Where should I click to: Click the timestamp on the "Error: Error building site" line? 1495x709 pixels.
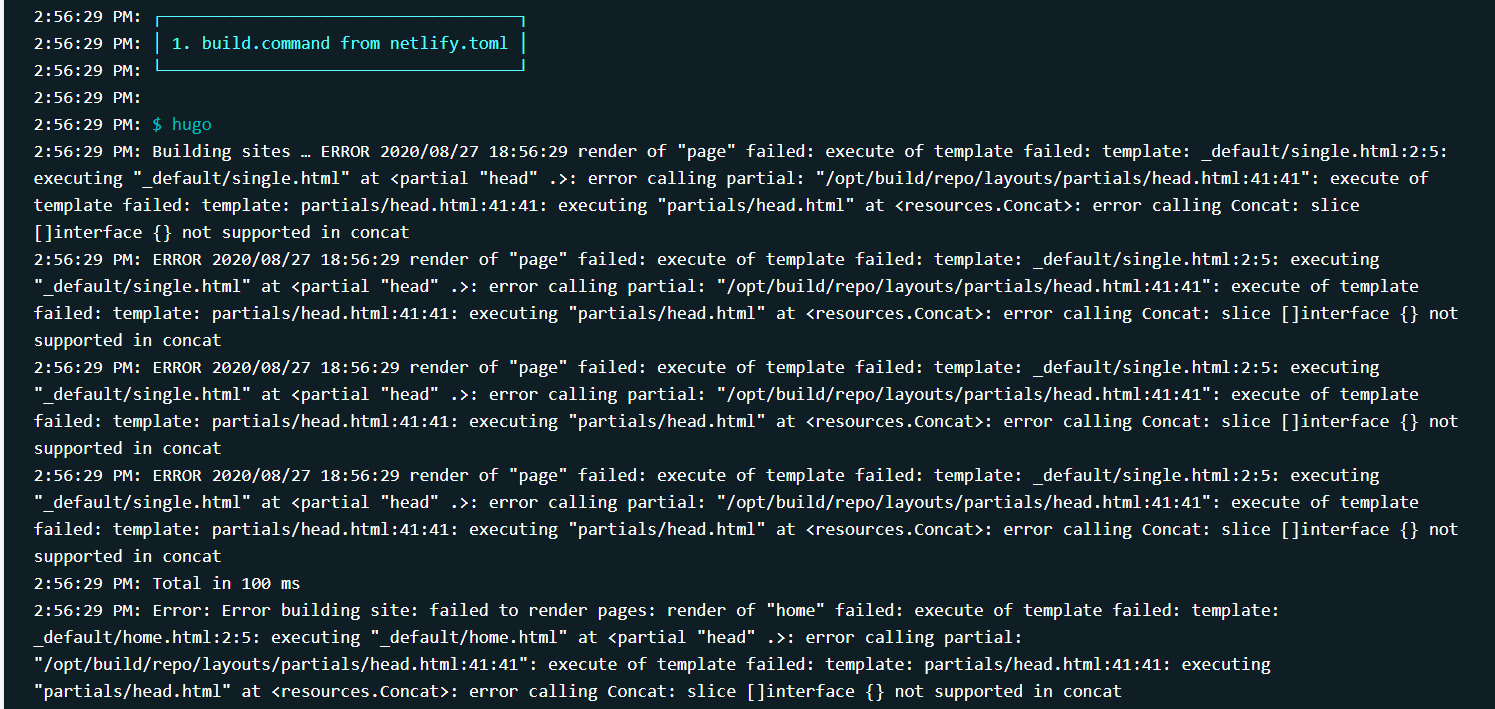click(x=88, y=610)
